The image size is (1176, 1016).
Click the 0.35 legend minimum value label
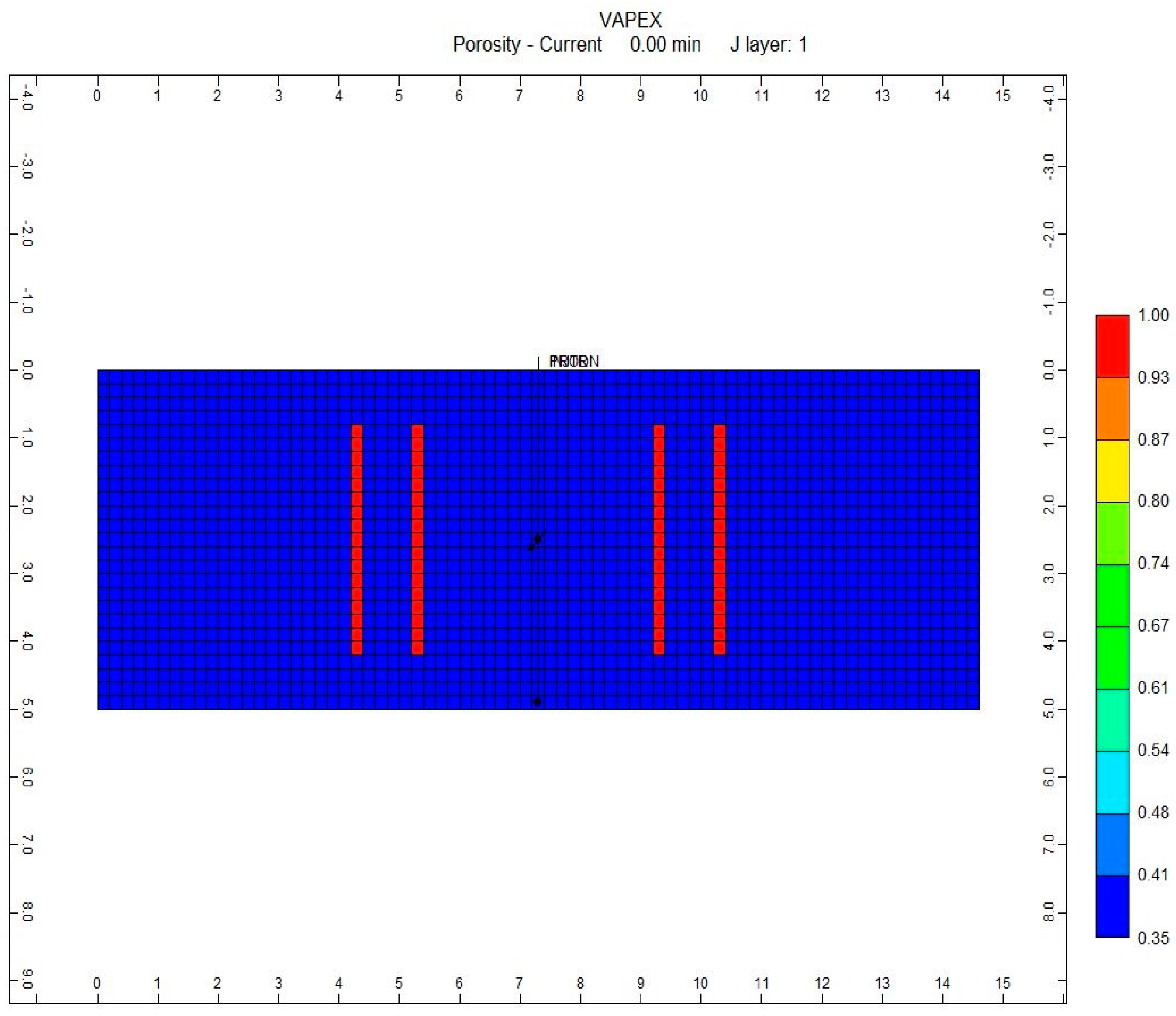(1153, 938)
